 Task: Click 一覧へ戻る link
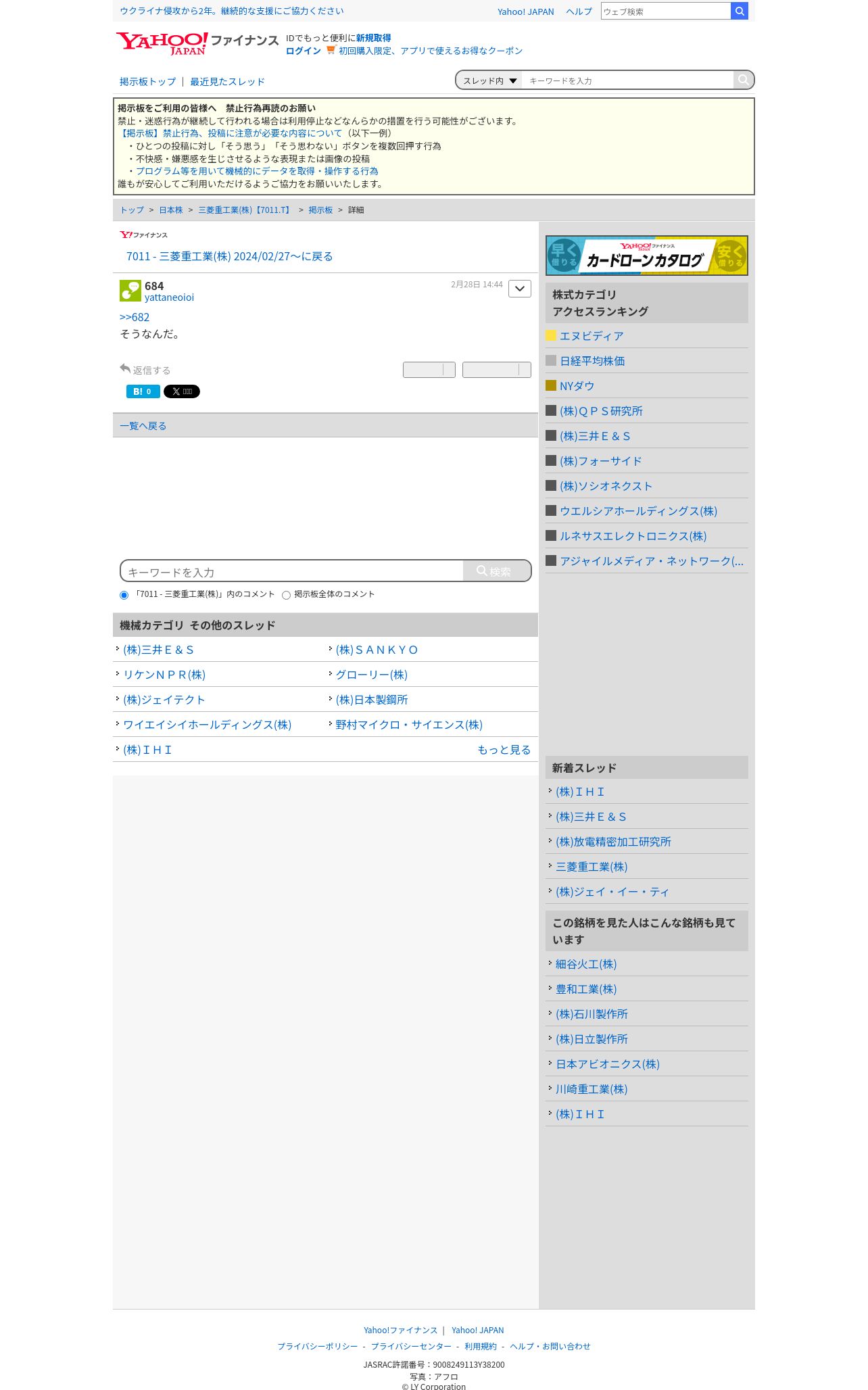tap(143, 425)
